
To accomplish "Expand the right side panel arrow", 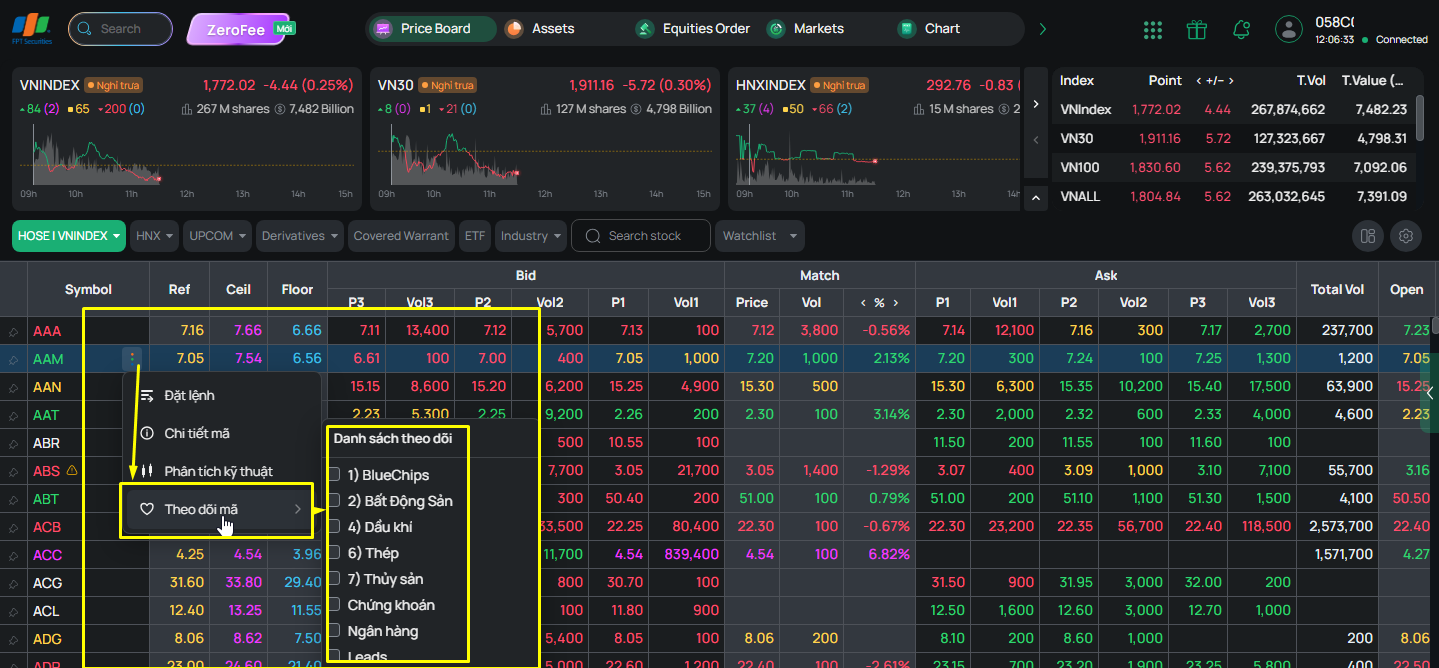I will tap(1430, 392).
